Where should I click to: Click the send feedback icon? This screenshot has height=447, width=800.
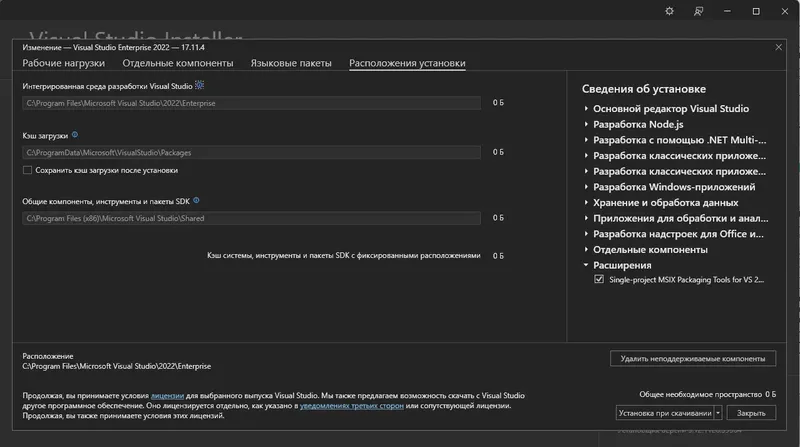[698, 11]
